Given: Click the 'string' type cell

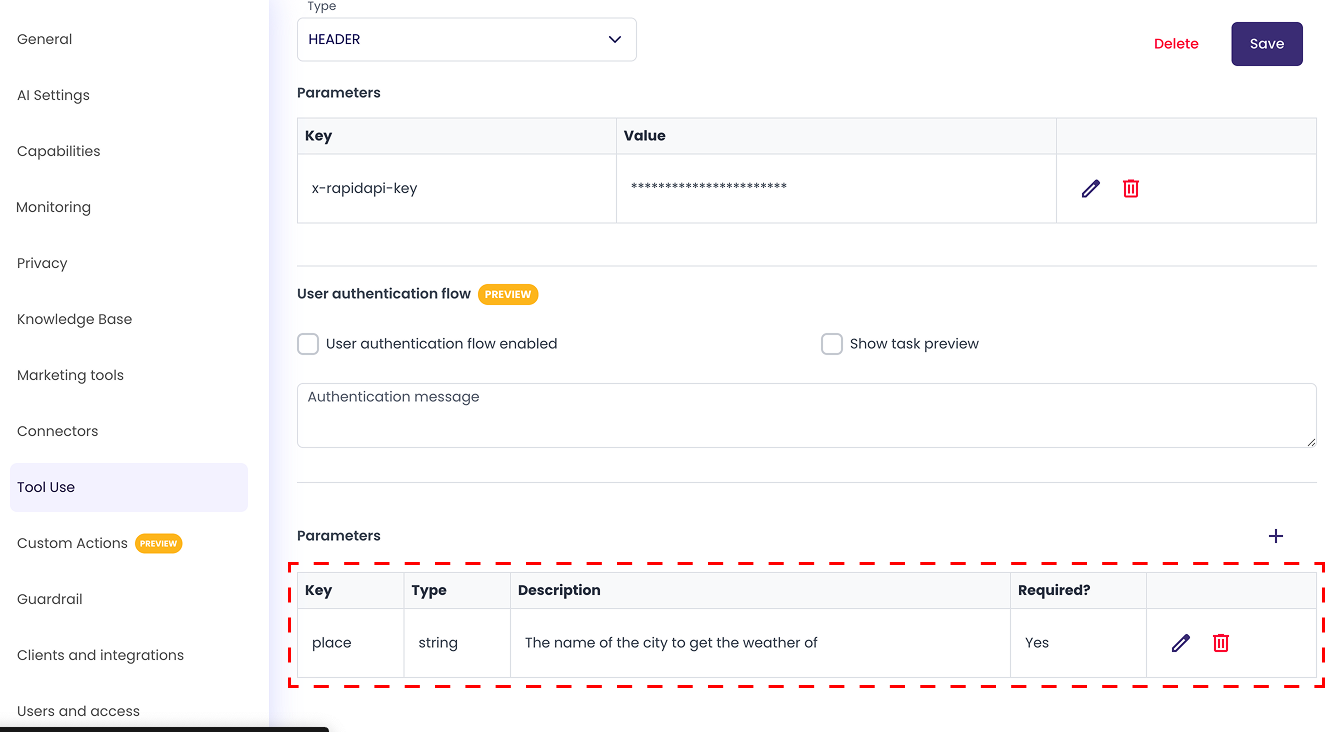Looking at the screenshot, I should 457,643.
